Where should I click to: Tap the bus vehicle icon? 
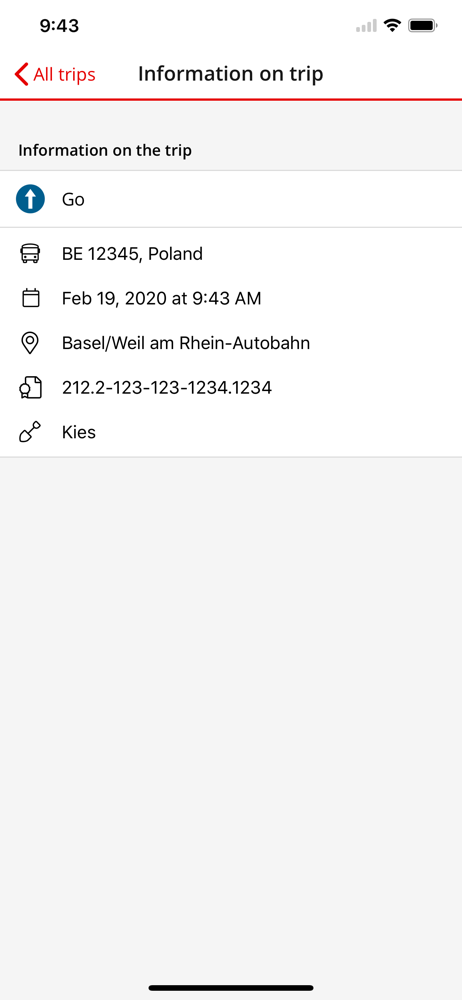point(31,254)
